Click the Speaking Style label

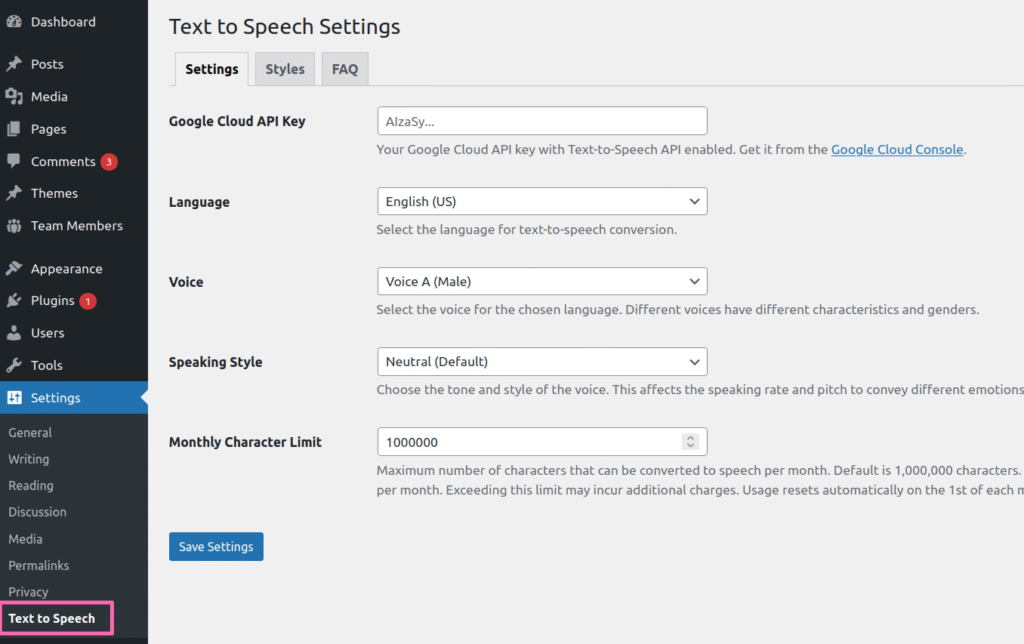click(x=216, y=362)
